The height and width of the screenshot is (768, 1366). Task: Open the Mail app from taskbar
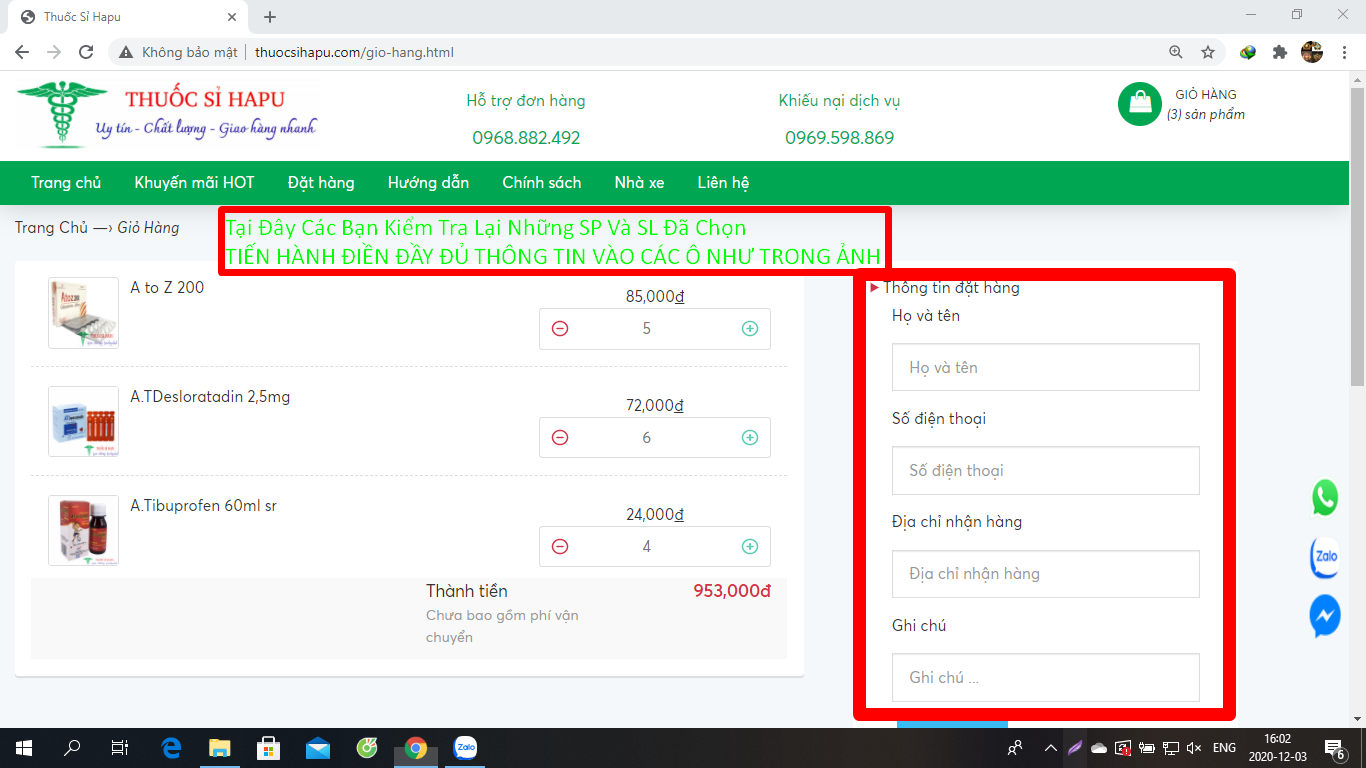click(x=317, y=748)
